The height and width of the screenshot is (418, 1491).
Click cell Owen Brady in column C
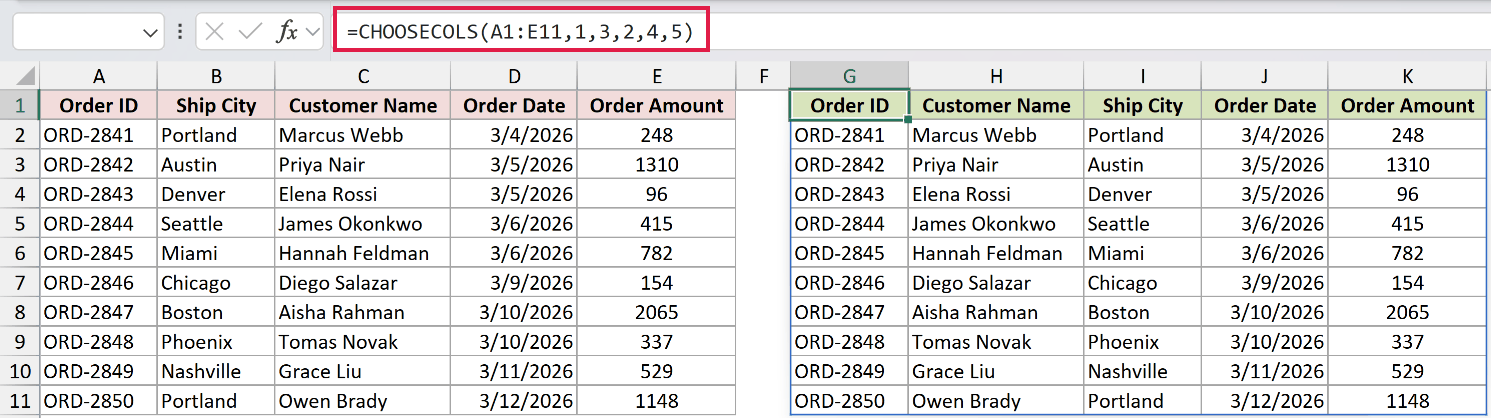pyautogui.click(x=363, y=401)
